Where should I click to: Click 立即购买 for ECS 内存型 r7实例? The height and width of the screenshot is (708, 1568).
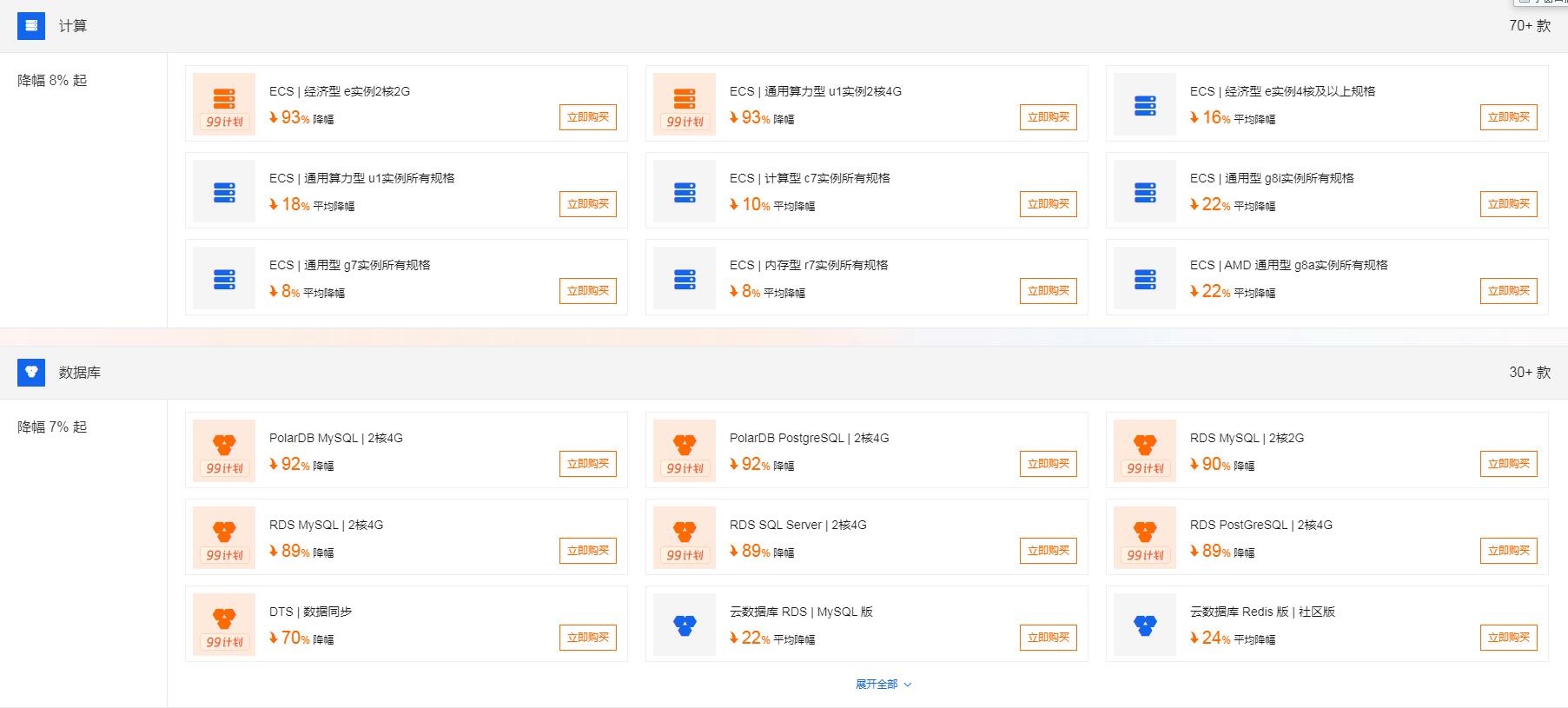pyautogui.click(x=1049, y=291)
